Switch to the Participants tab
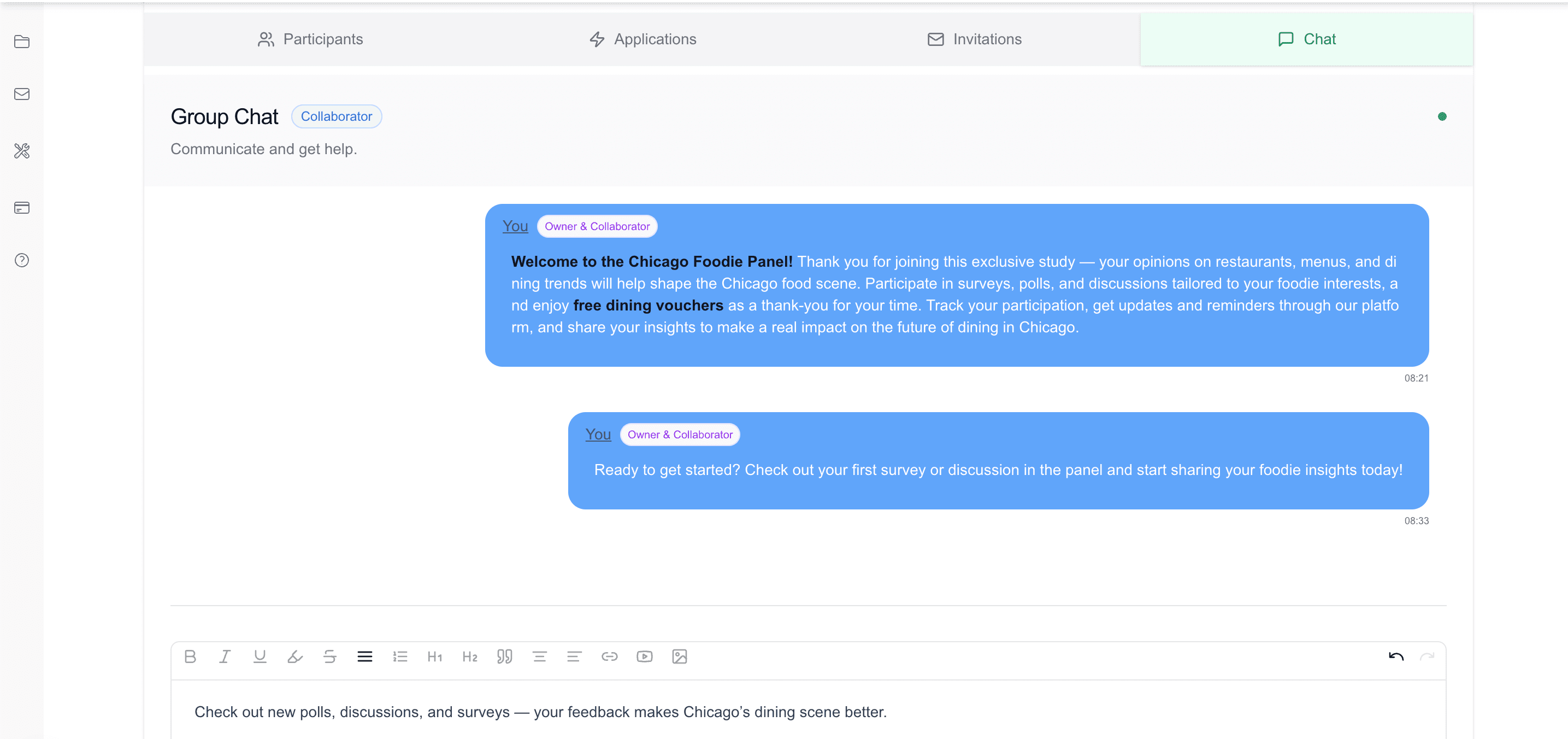 (310, 39)
